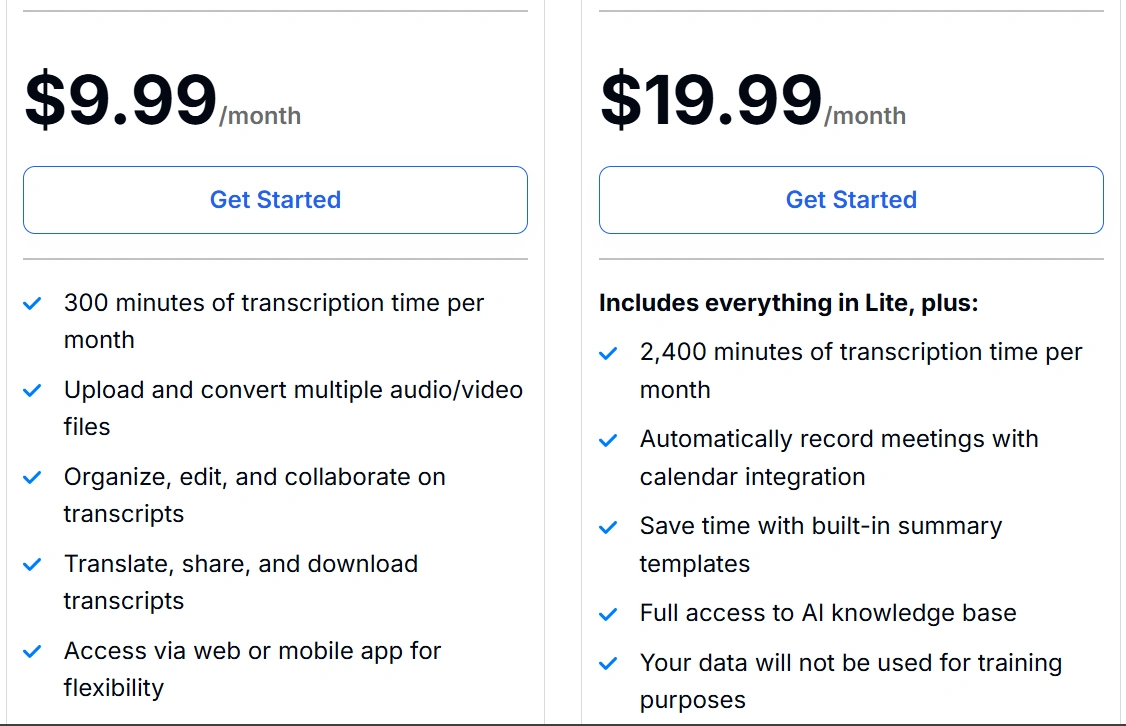The height and width of the screenshot is (726, 1126).
Task: Click the $9.99 price text
Action: click(120, 100)
